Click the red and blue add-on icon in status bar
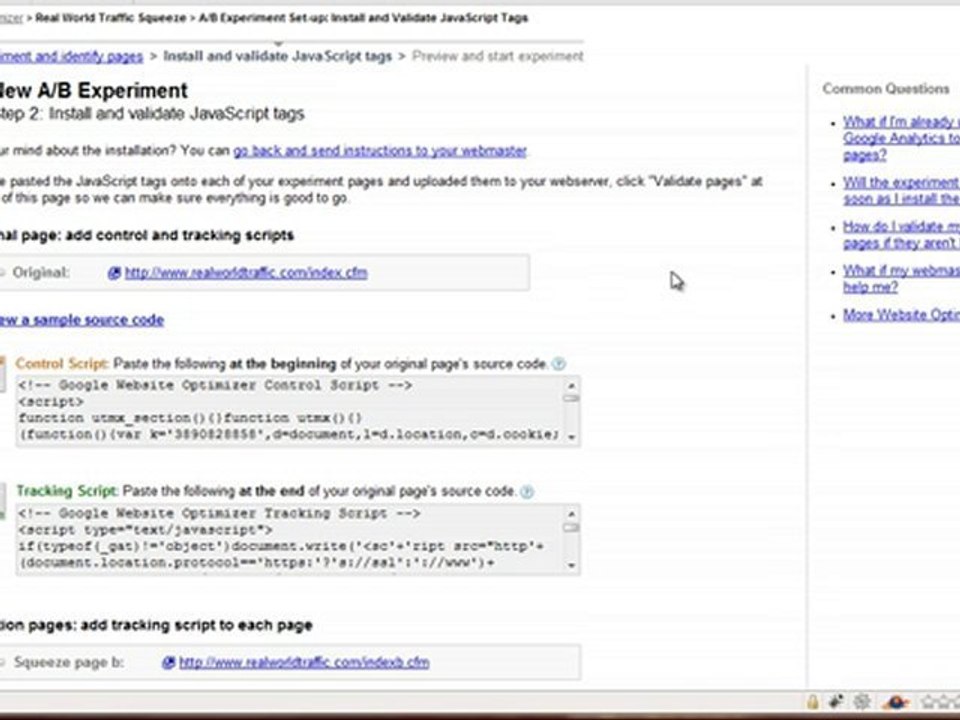The height and width of the screenshot is (720, 960). point(895,702)
